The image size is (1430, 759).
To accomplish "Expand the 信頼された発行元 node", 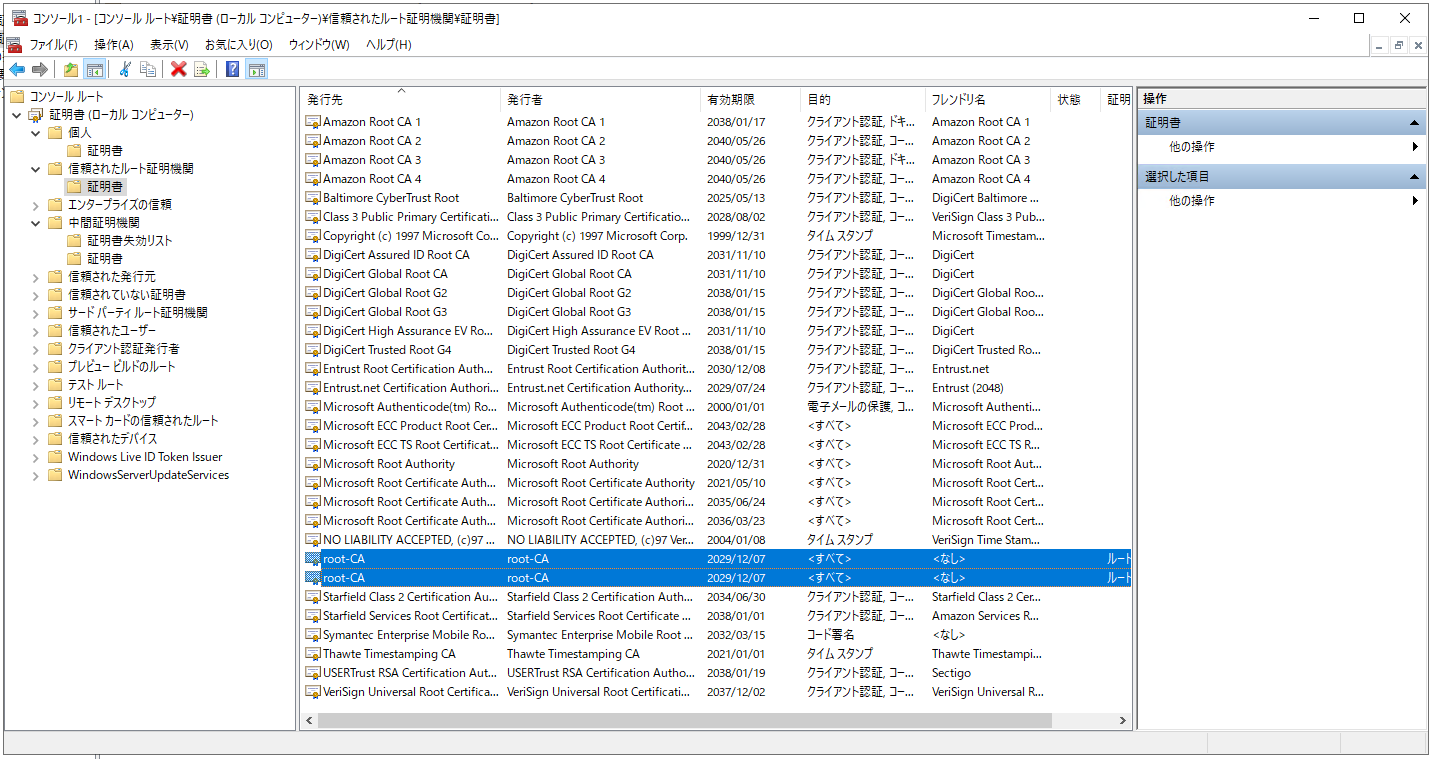I will [x=36, y=277].
